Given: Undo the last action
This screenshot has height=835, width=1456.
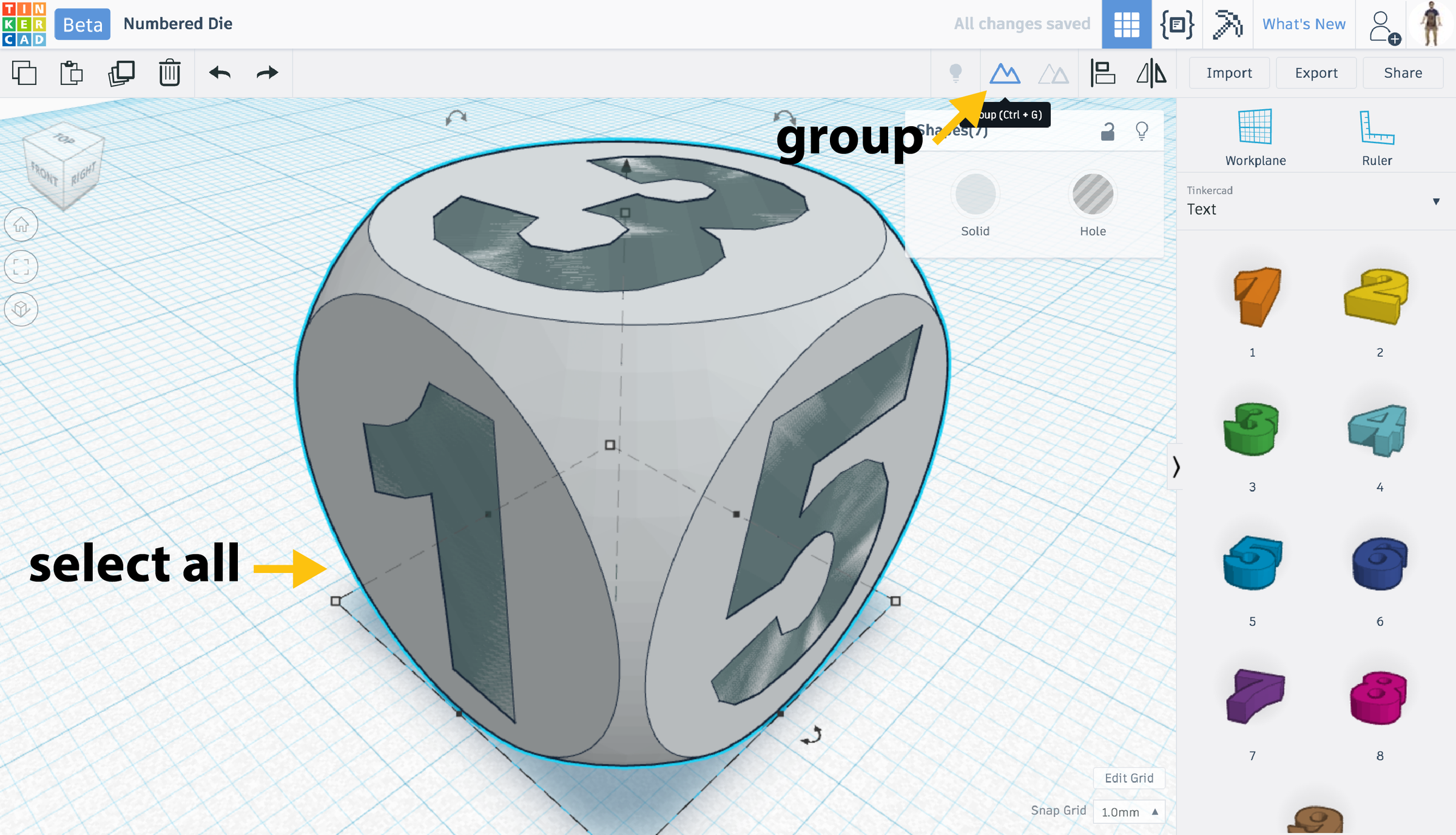Looking at the screenshot, I should pyautogui.click(x=220, y=73).
